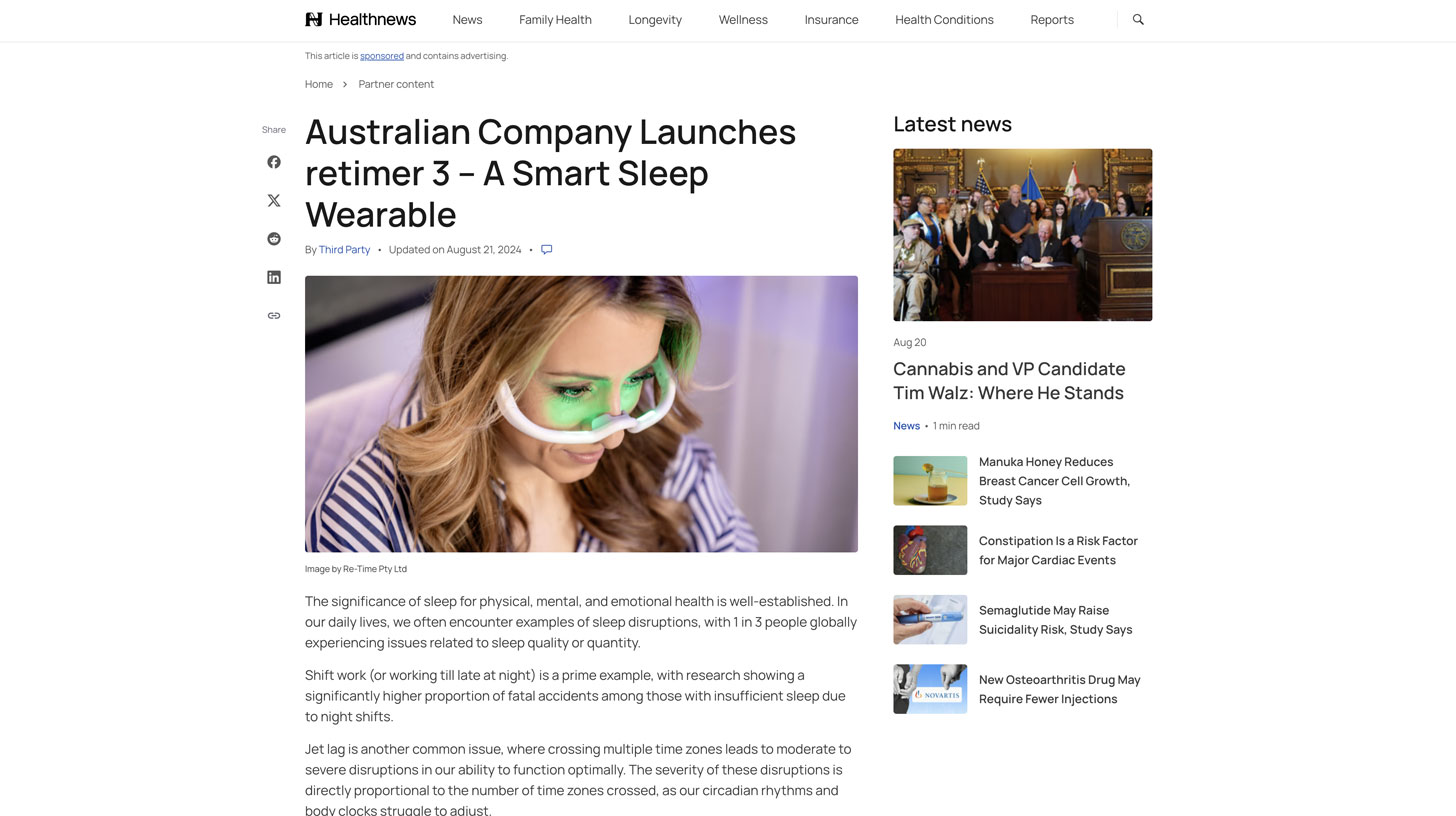Viewport: 1456px width, 816px height.
Task: Open the Third Party author link
Action: click(x=344, y=250)
